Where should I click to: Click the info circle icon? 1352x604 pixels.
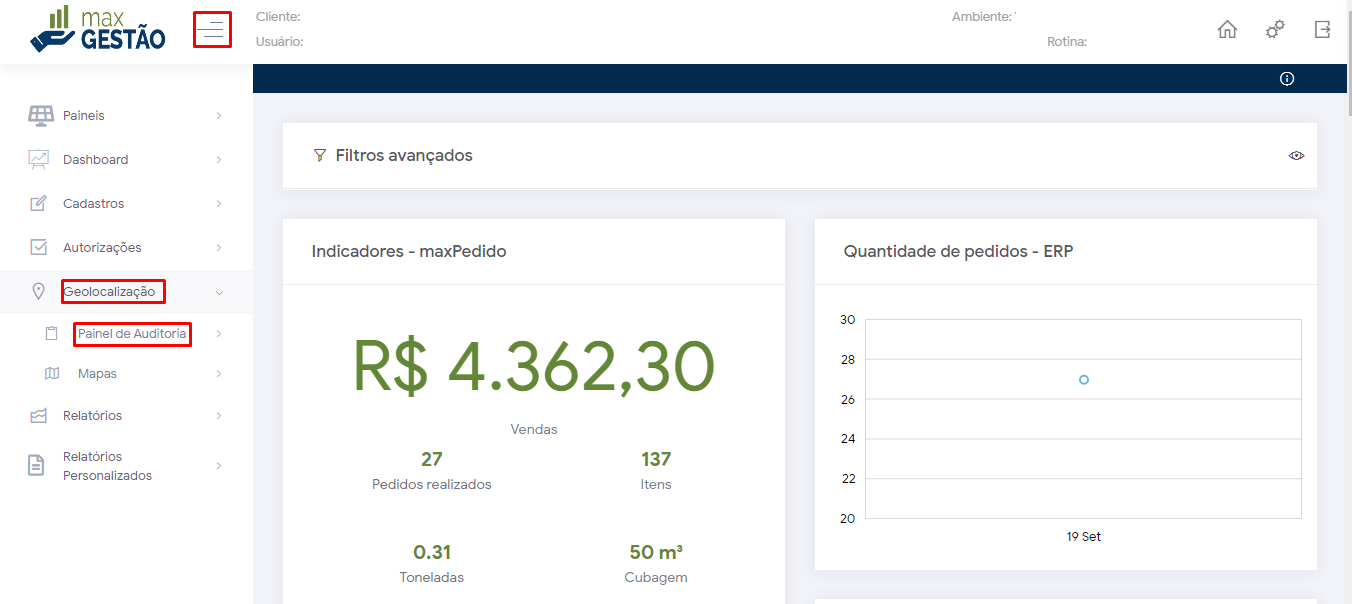coord(1287,79)
